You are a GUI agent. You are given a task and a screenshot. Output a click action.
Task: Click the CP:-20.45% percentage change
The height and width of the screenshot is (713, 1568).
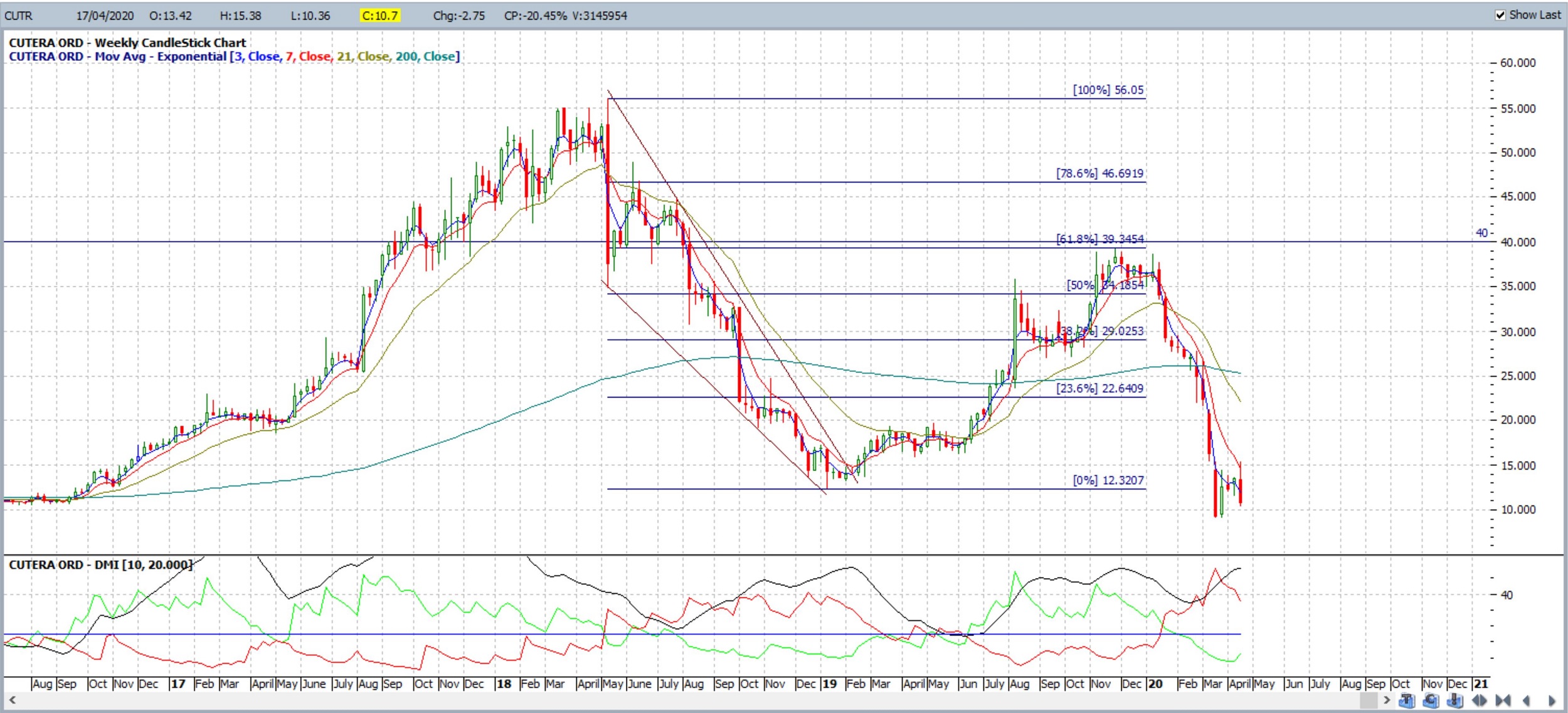click(x=534, y=16)
